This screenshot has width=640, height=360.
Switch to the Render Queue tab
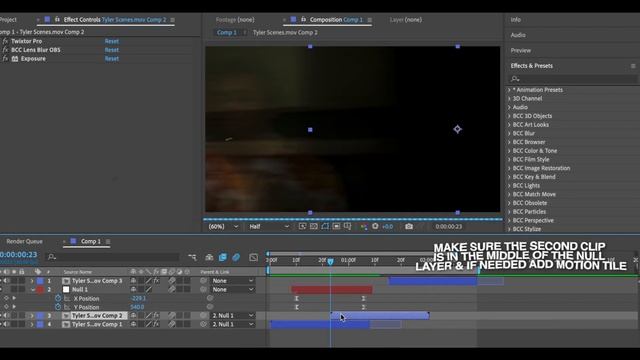(x=24, y=241)
